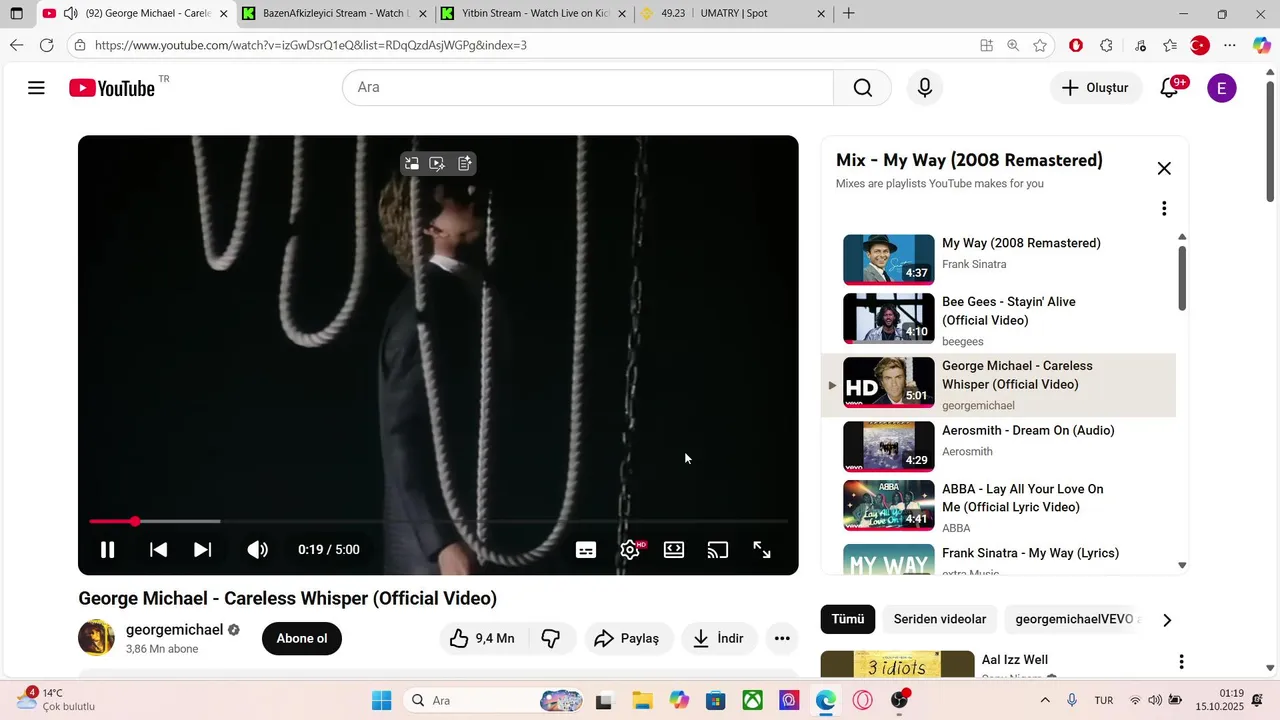1280x720 pixels.
Task: Click the video progress bar scrubber
Action: pos(135,521)
